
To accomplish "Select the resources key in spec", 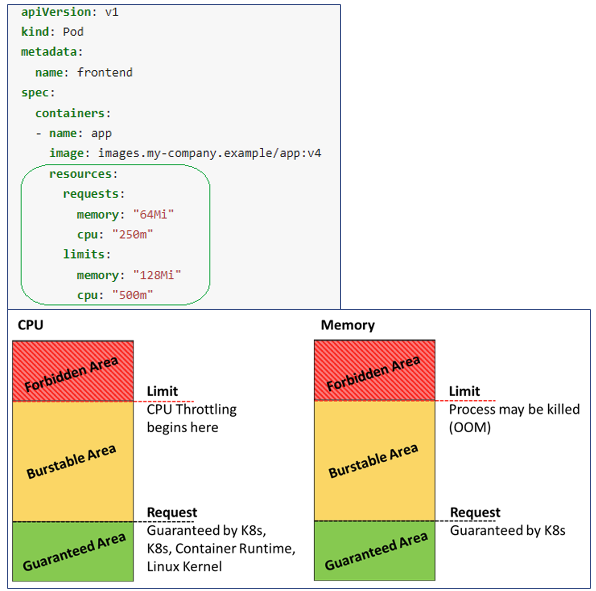I will point(83,174).
